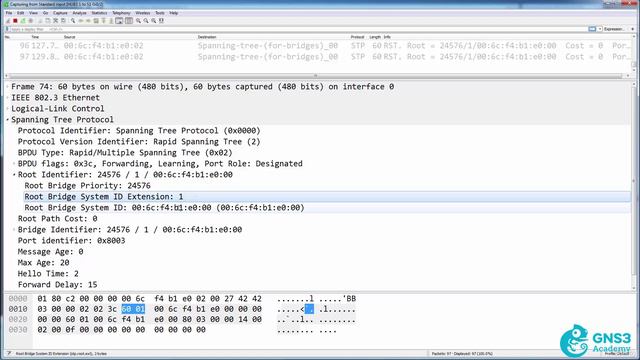Open the Help menu

[173, 13]
